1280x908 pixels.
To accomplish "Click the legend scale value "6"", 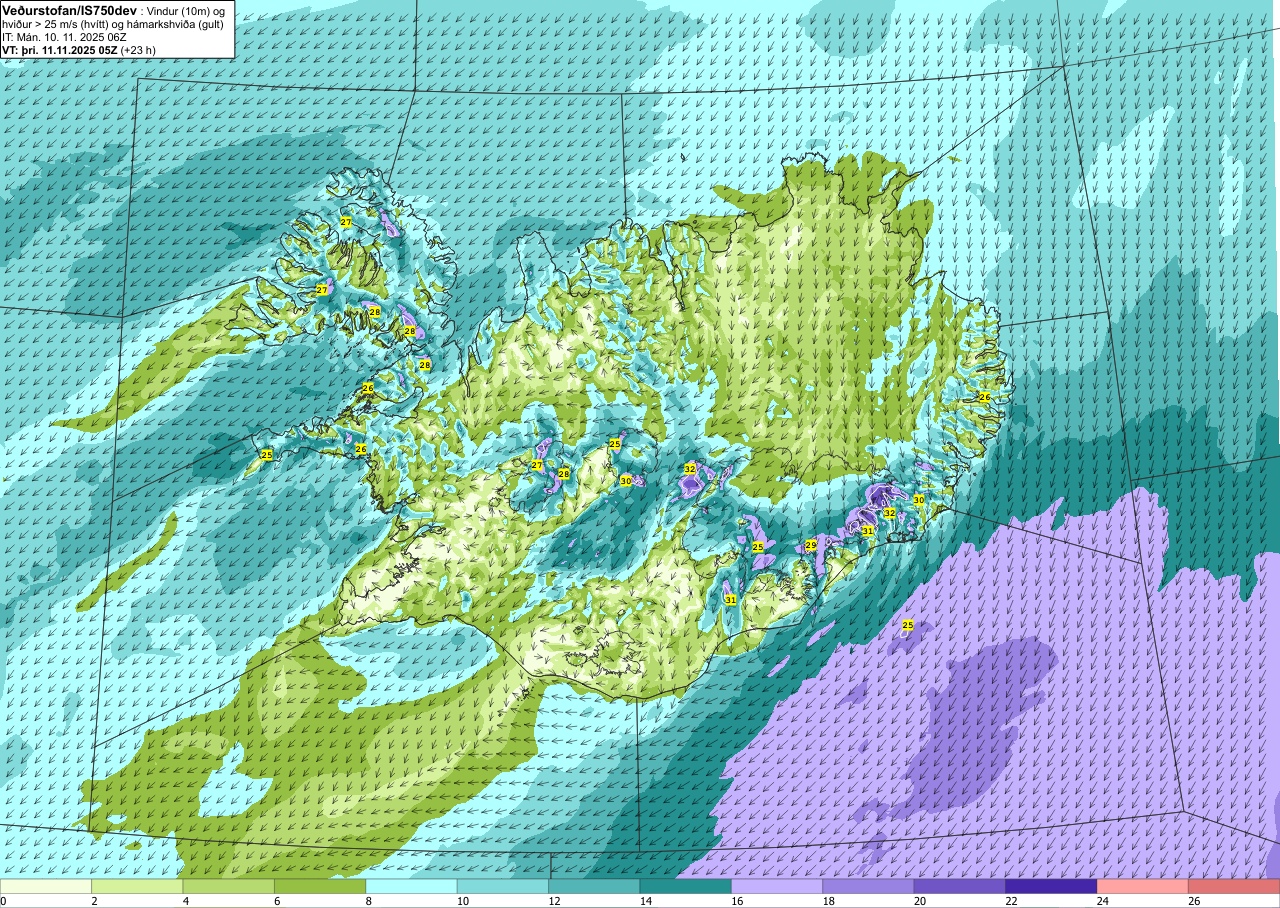I will point(278,901).
